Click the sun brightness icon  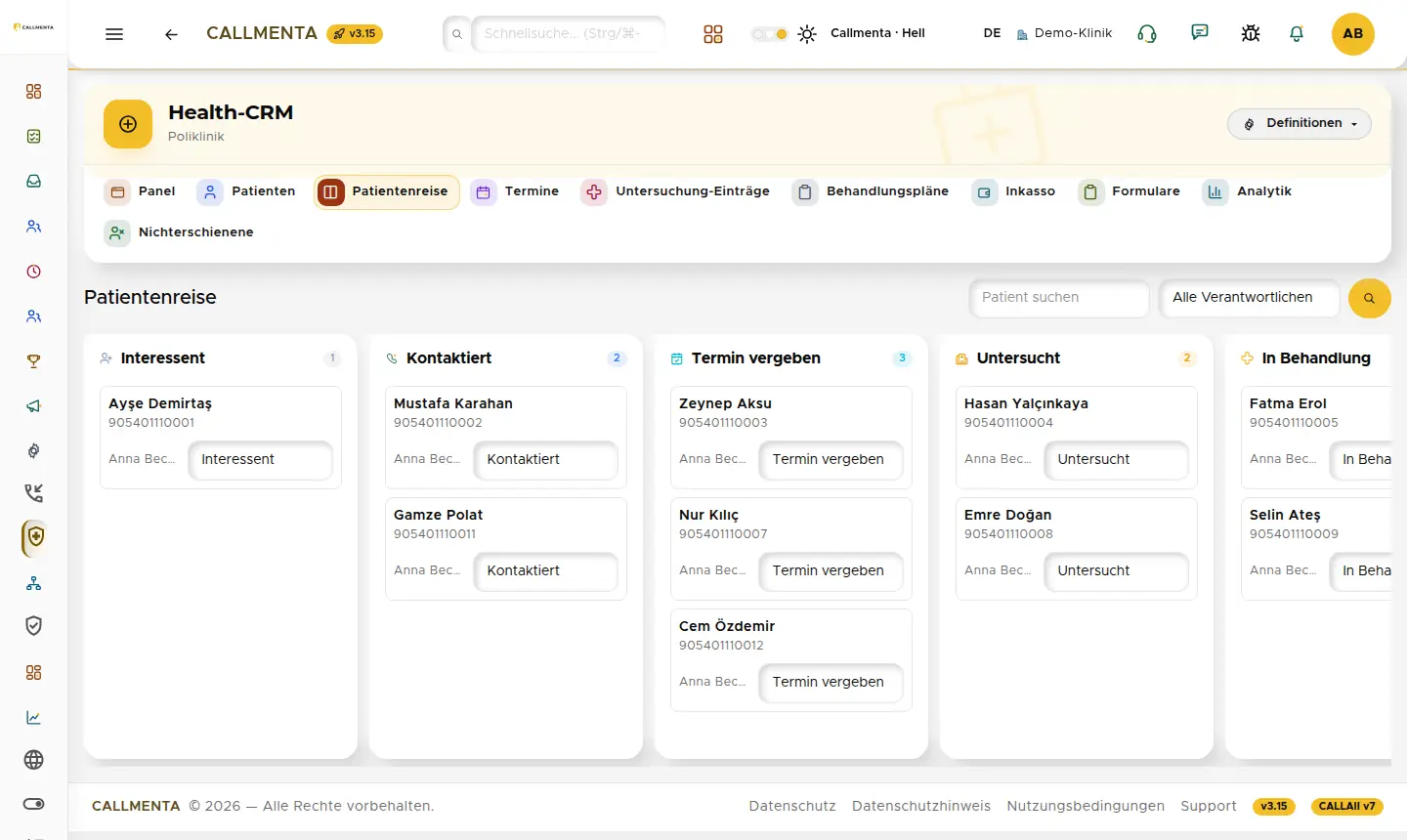[807, 34]
